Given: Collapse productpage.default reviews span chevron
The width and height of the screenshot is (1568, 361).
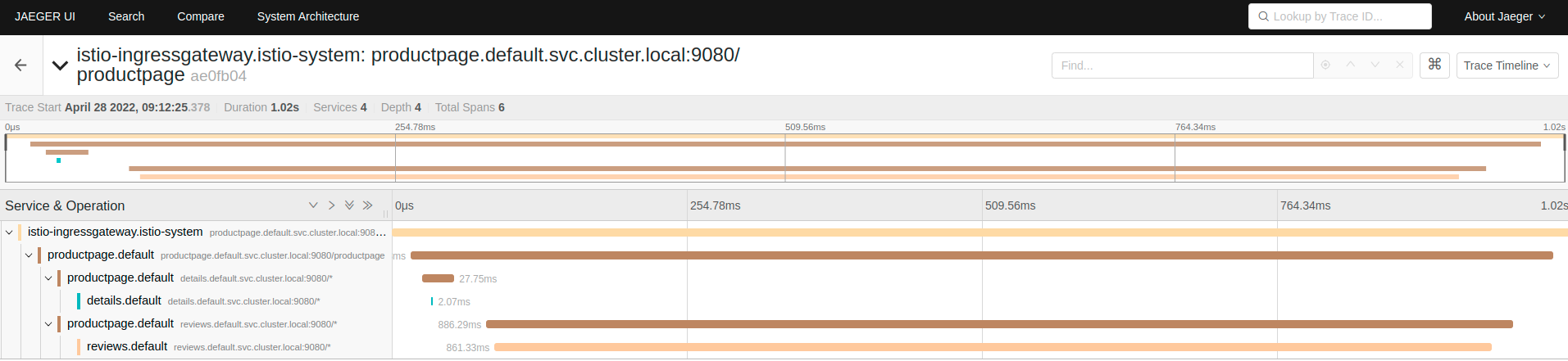Looking at the screenshot, I should coord(48,324).
